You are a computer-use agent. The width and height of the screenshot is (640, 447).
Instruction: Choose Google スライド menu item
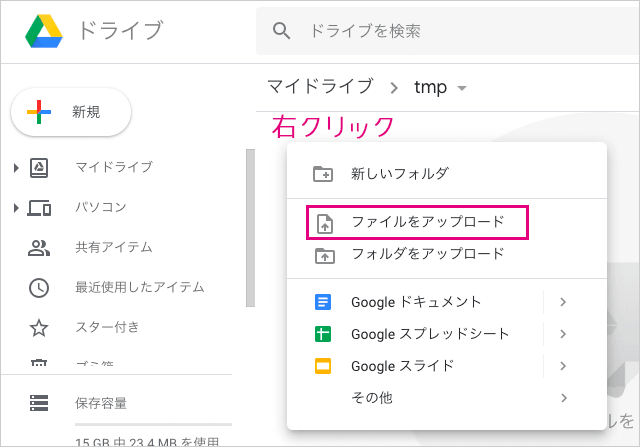pyautogui.click(x=447, y=366)
